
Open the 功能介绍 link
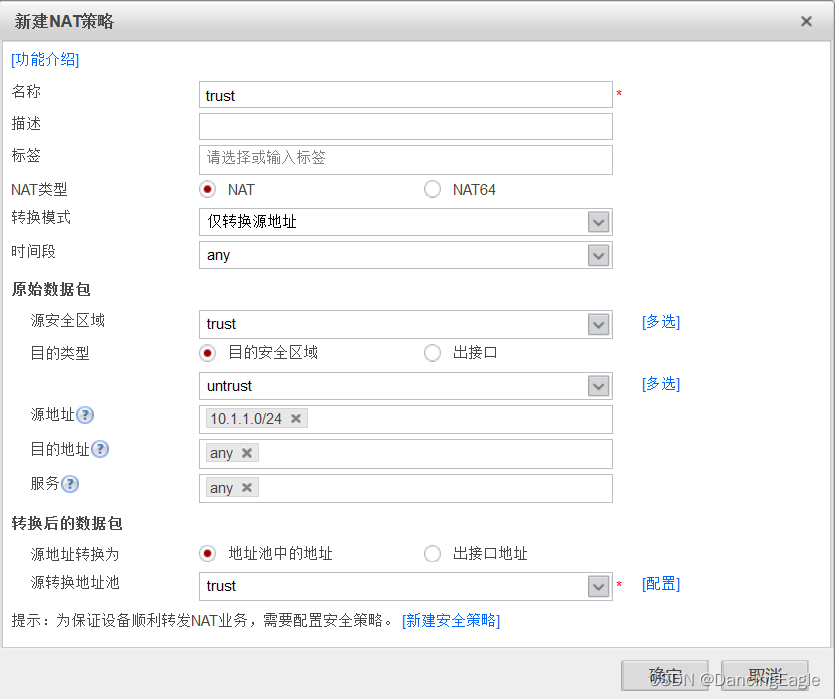45,59
